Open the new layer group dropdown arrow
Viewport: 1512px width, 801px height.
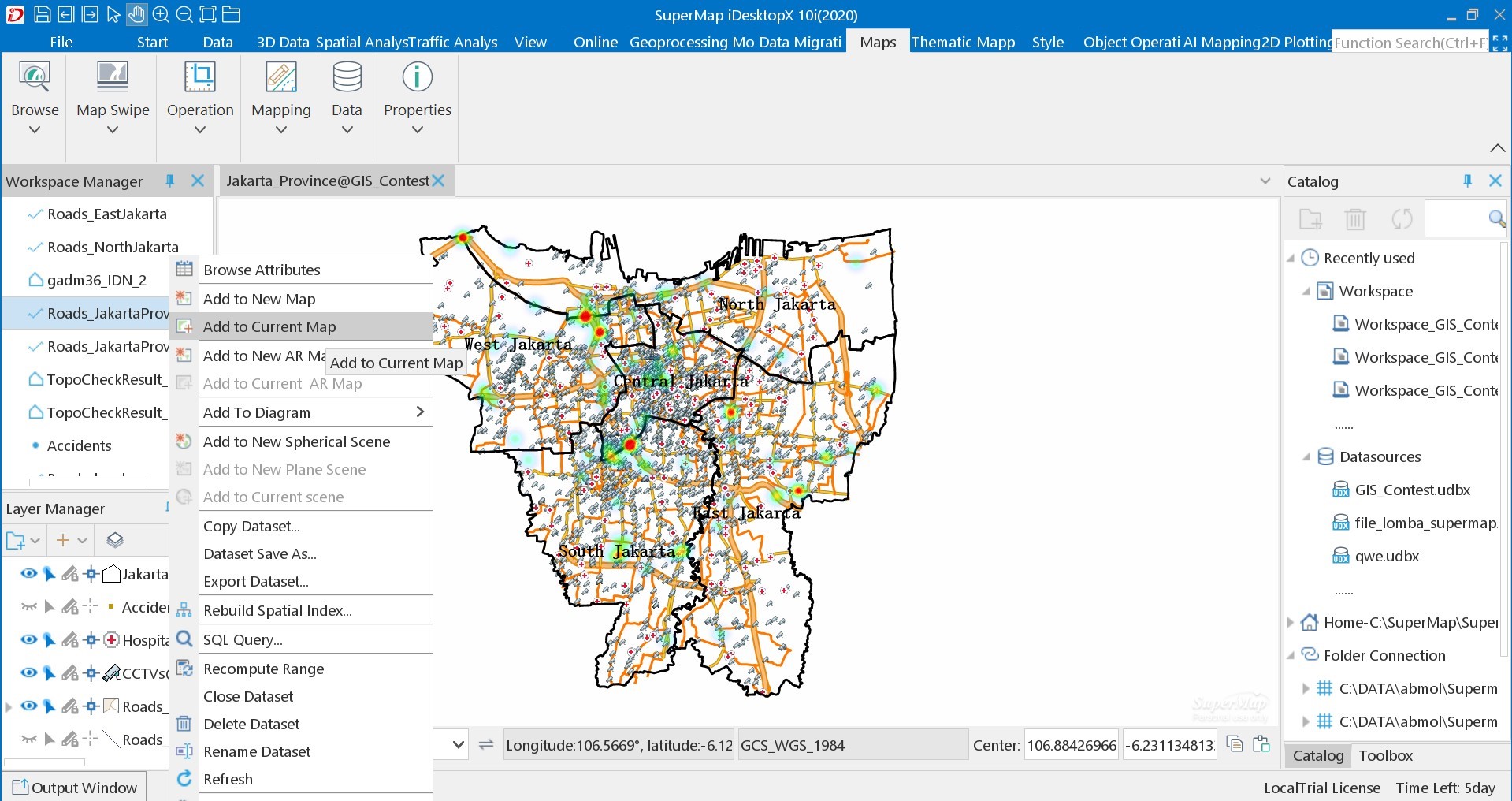35,540
